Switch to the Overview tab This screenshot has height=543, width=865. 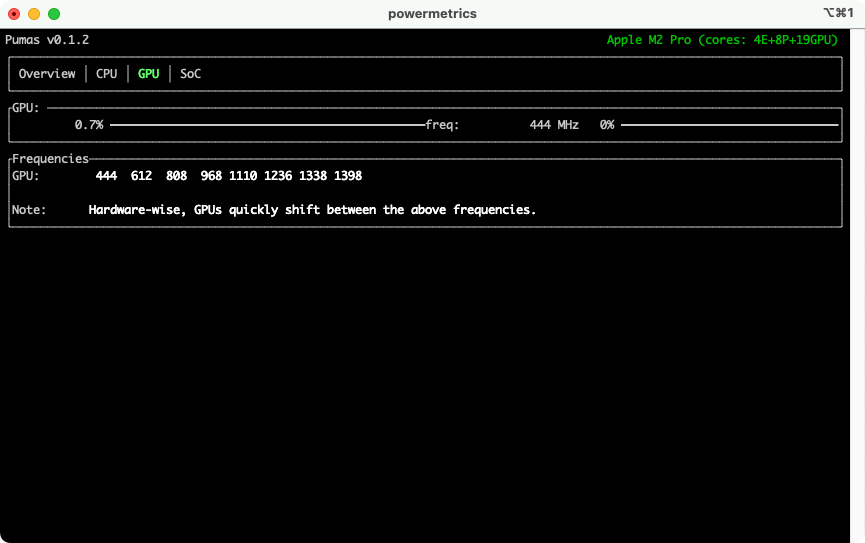click(x=47, y=73)
